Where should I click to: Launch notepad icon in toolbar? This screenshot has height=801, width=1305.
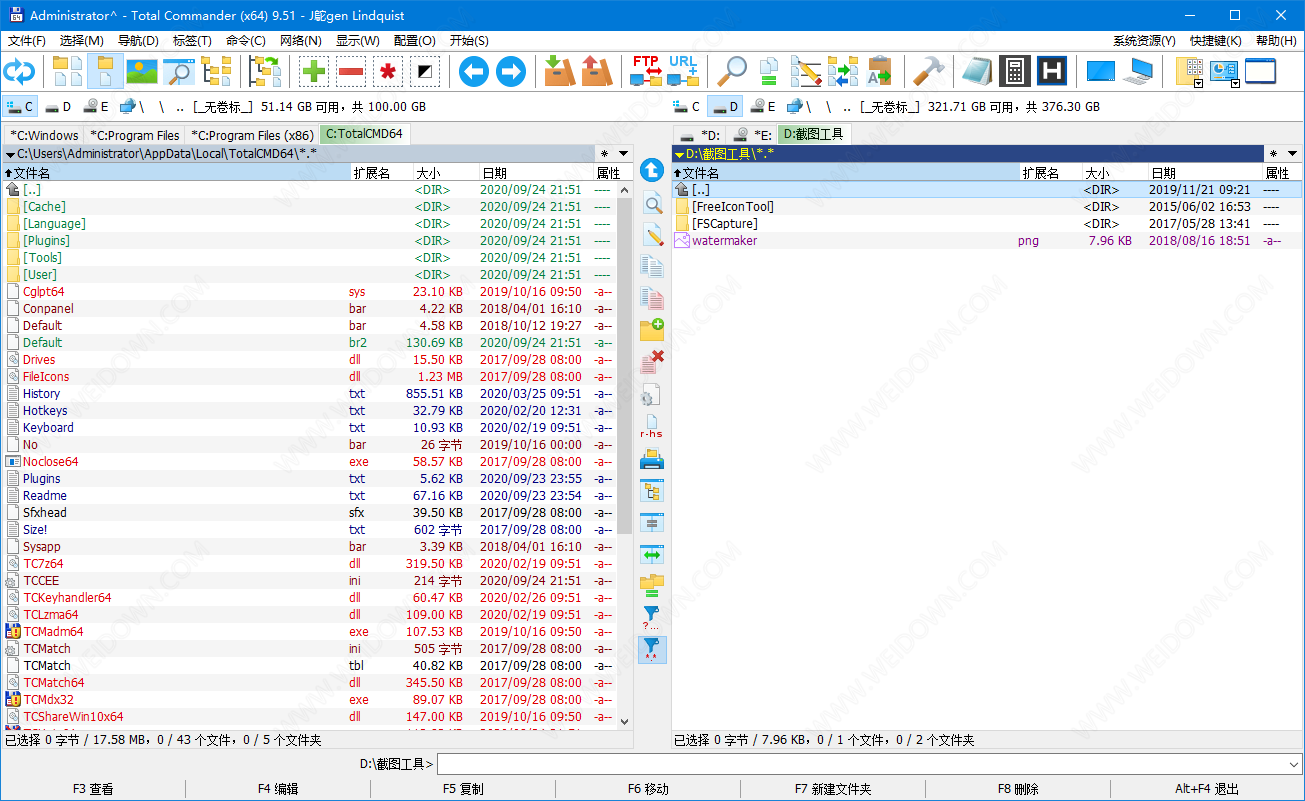tap(978, 71)
